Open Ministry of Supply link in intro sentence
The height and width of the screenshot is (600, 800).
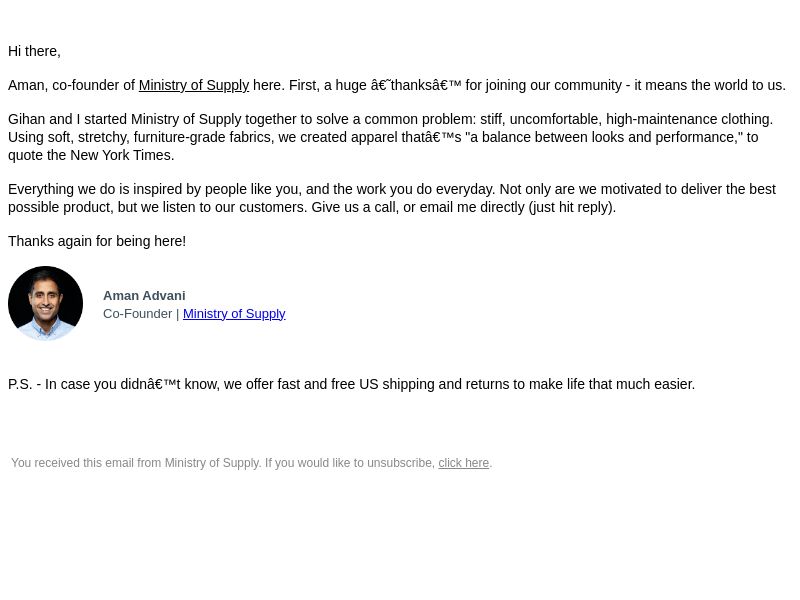194,85
